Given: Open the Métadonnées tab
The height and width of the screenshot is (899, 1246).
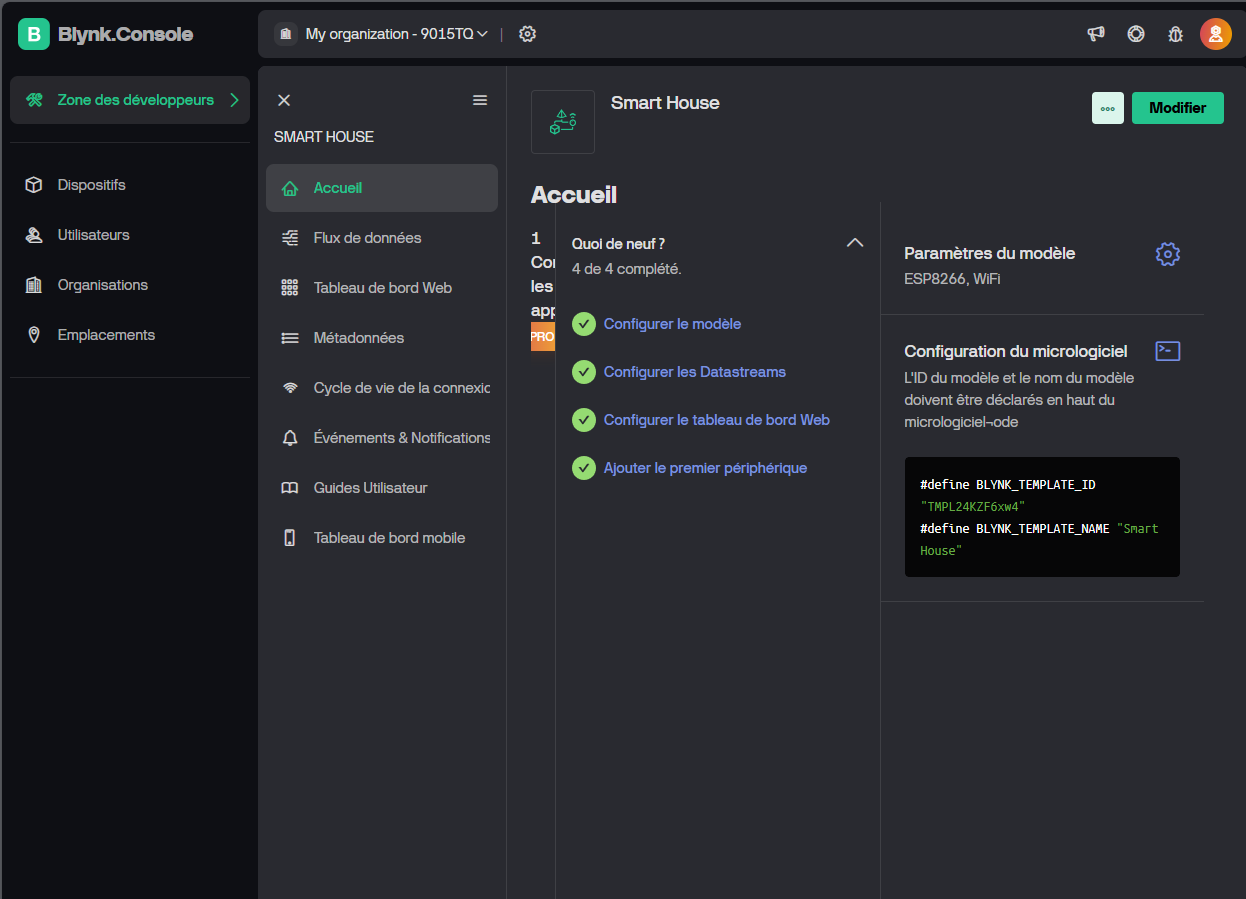Looking at the screenshot, I should (382, 338).
